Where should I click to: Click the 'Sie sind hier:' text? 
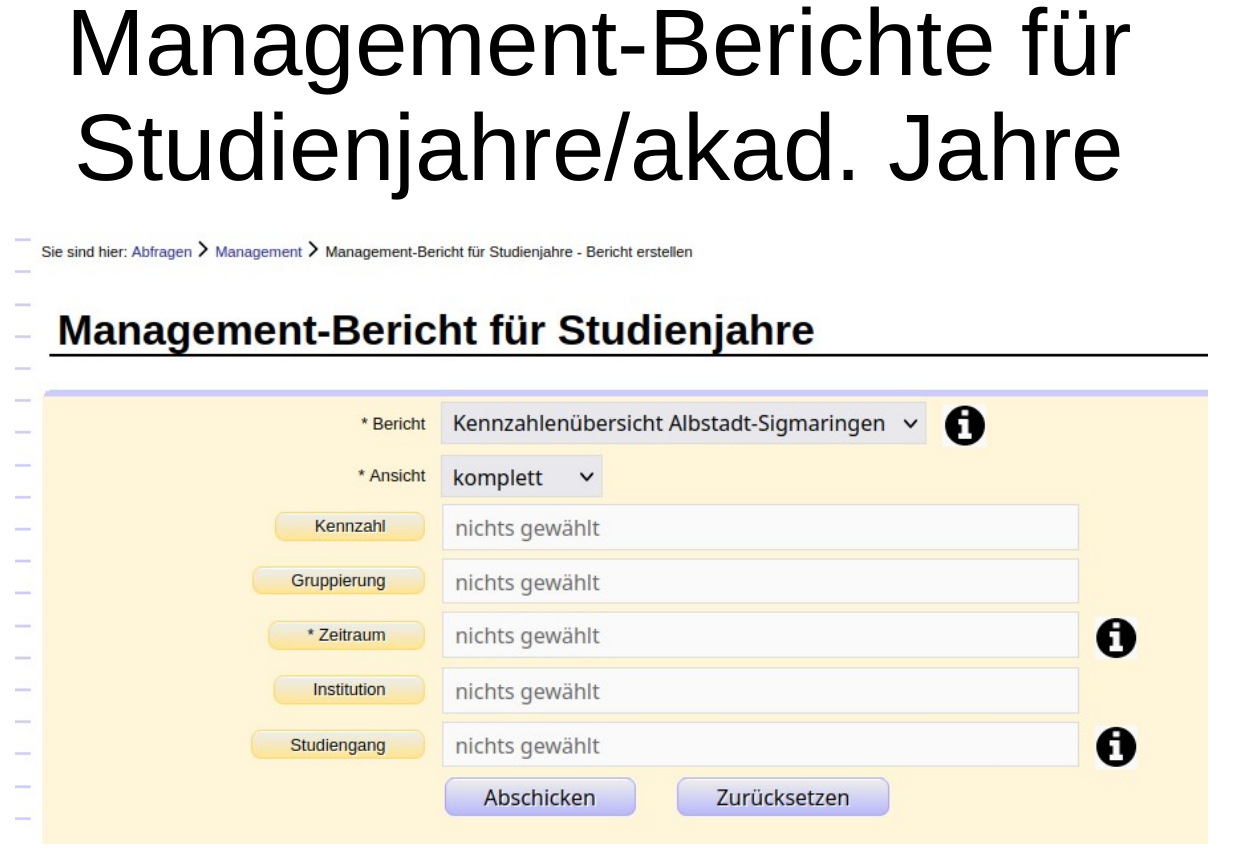click(84, 252)
